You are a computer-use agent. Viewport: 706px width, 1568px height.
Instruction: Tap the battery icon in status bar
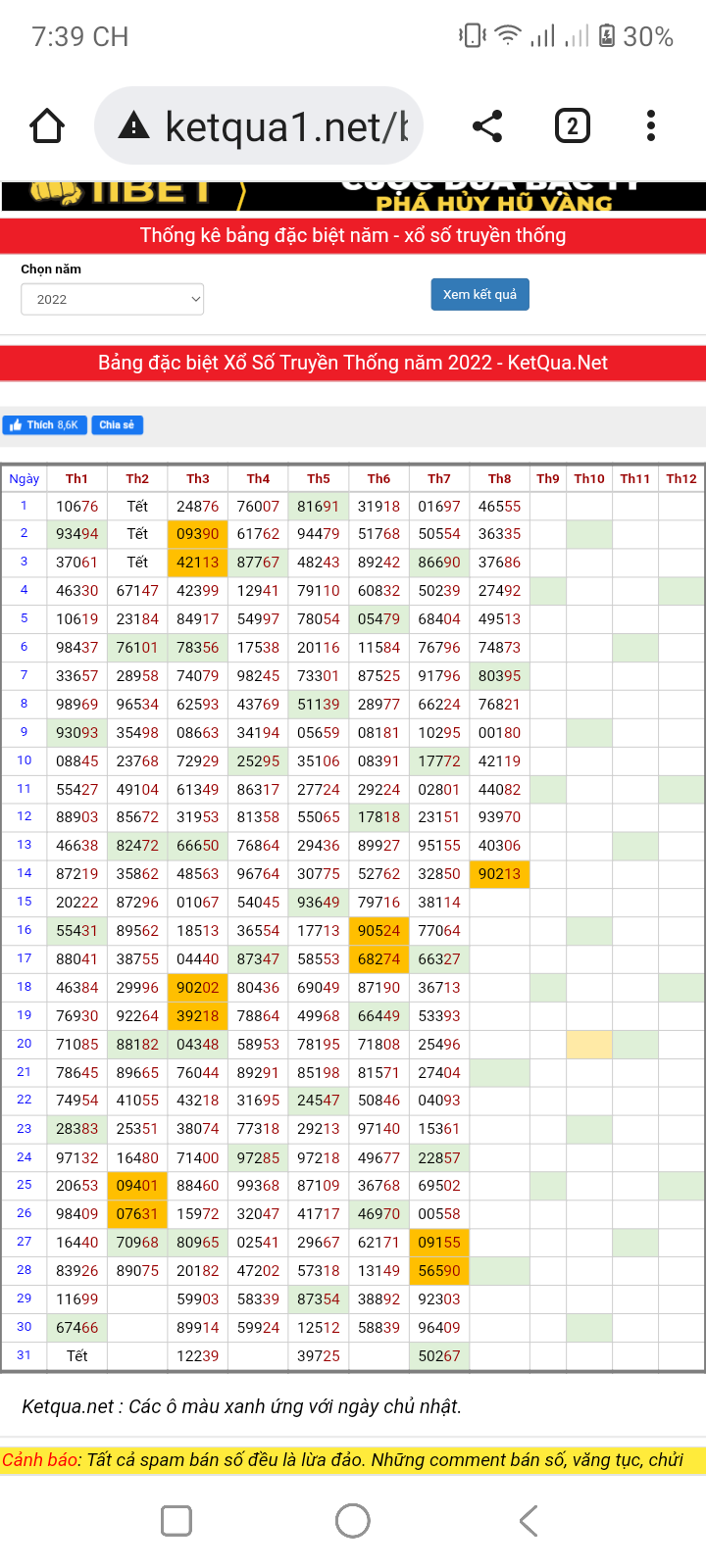point(607,36)
